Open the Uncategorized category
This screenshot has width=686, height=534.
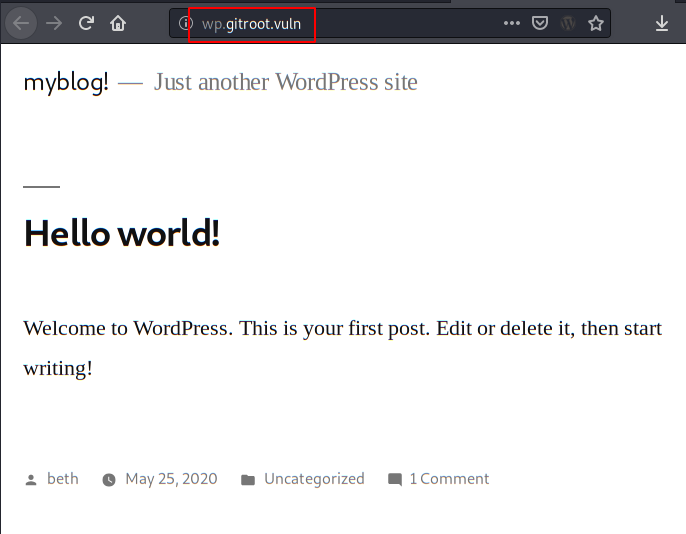tap(314, 479)
